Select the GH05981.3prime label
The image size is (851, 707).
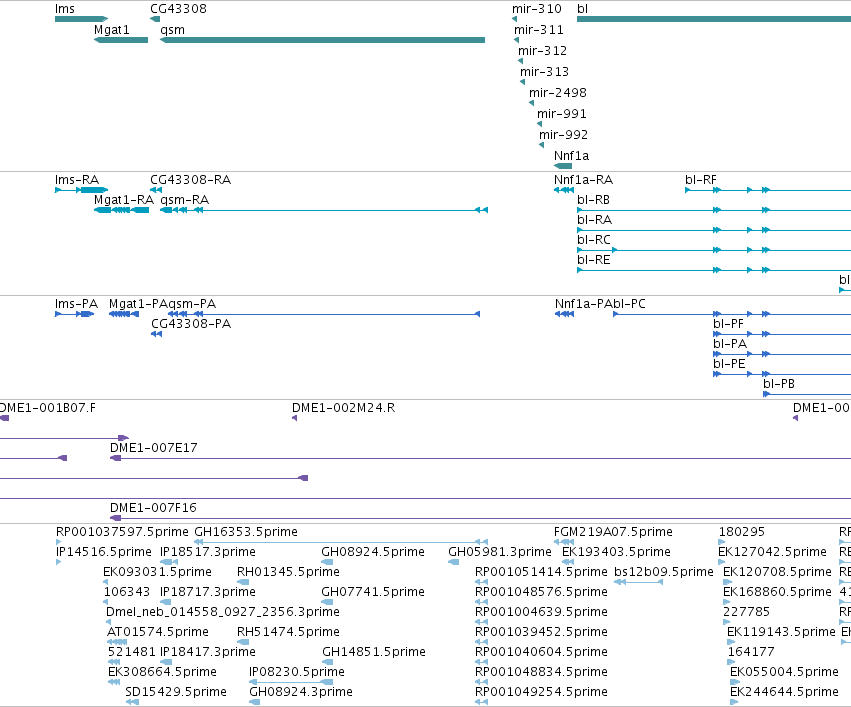[x=500, y=552]
